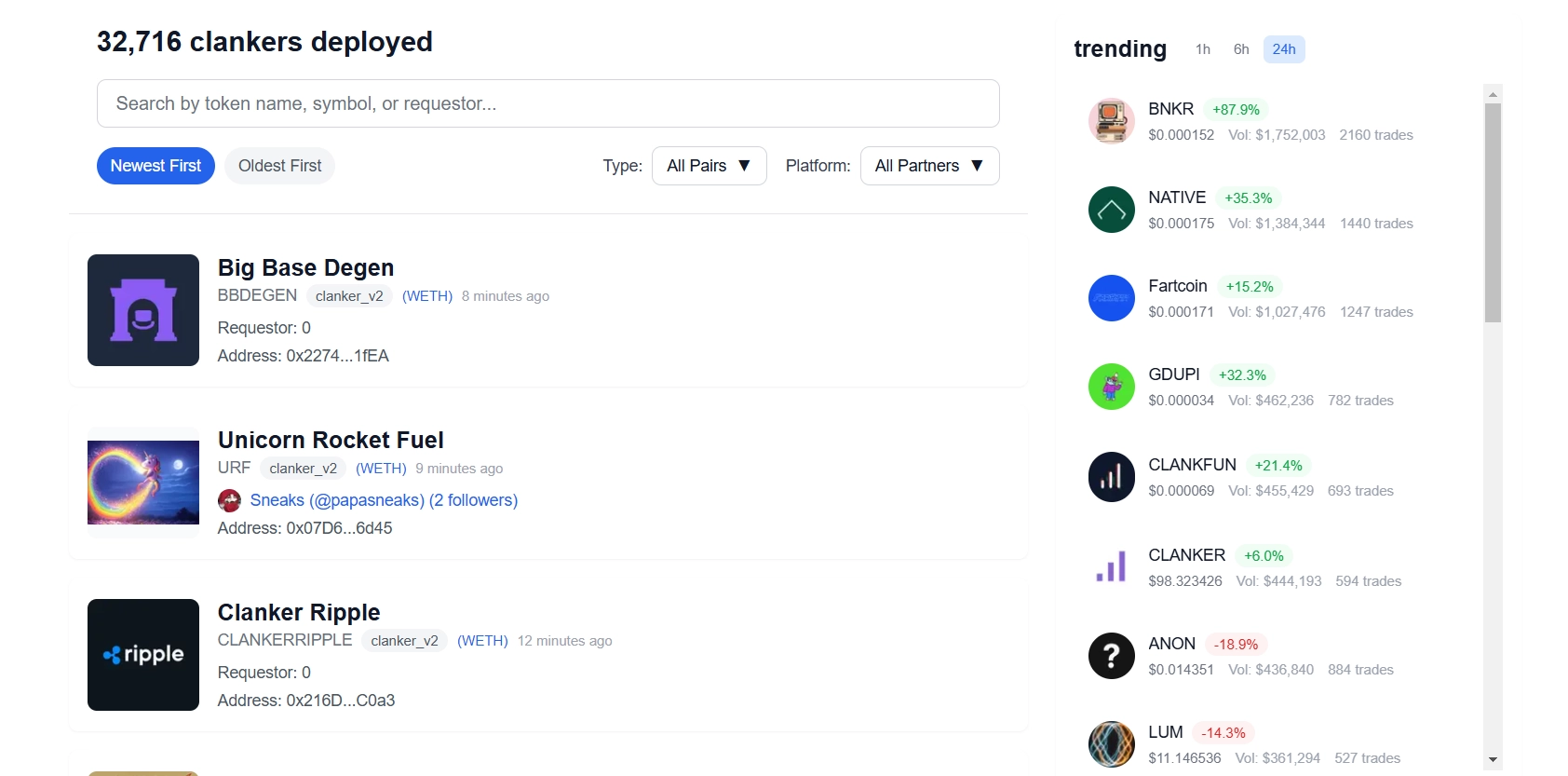Screen dimensions: 1568x776
Task: Click the 32,716 clankers deployed heading
Action: coord(264,42)
